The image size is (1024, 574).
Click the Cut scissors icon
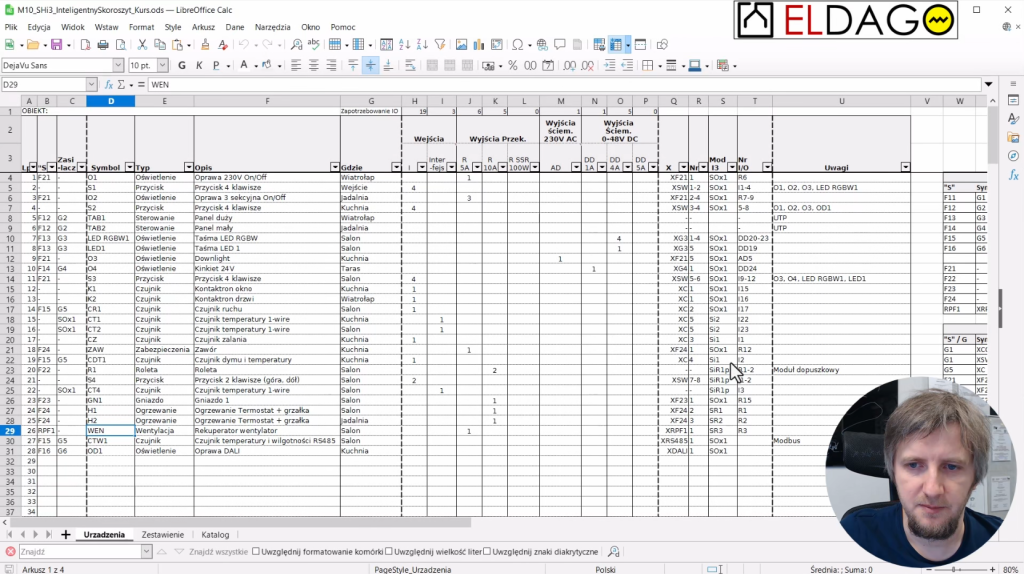coord(143,45)
